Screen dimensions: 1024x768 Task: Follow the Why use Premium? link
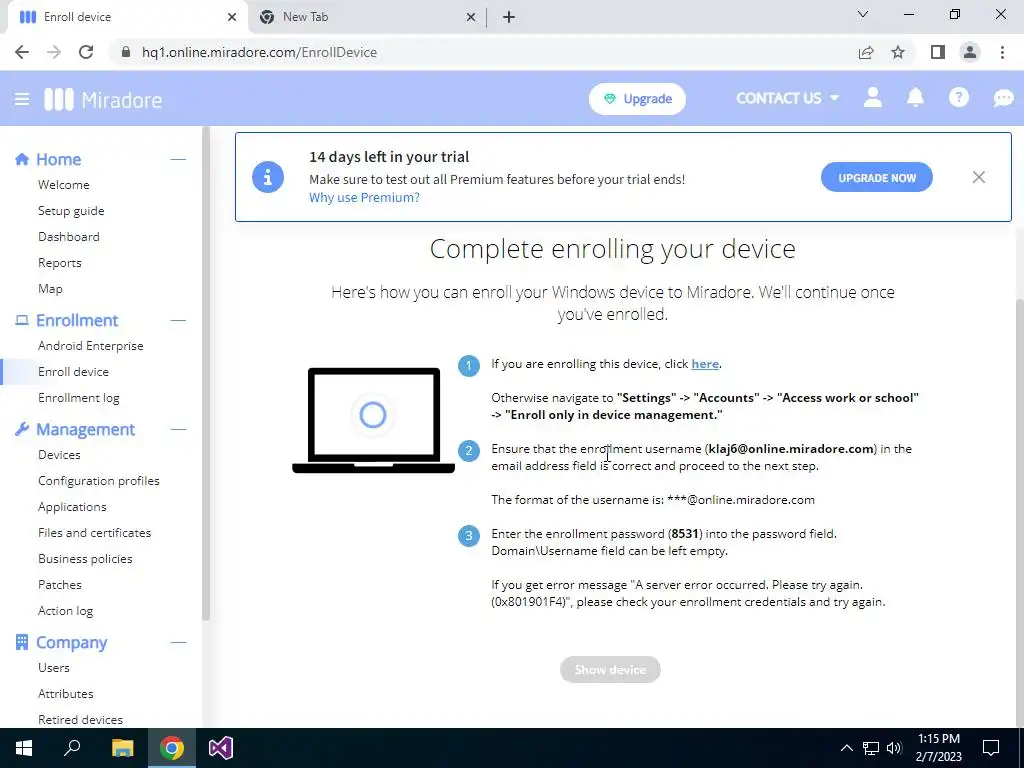[x=364, y=198]
